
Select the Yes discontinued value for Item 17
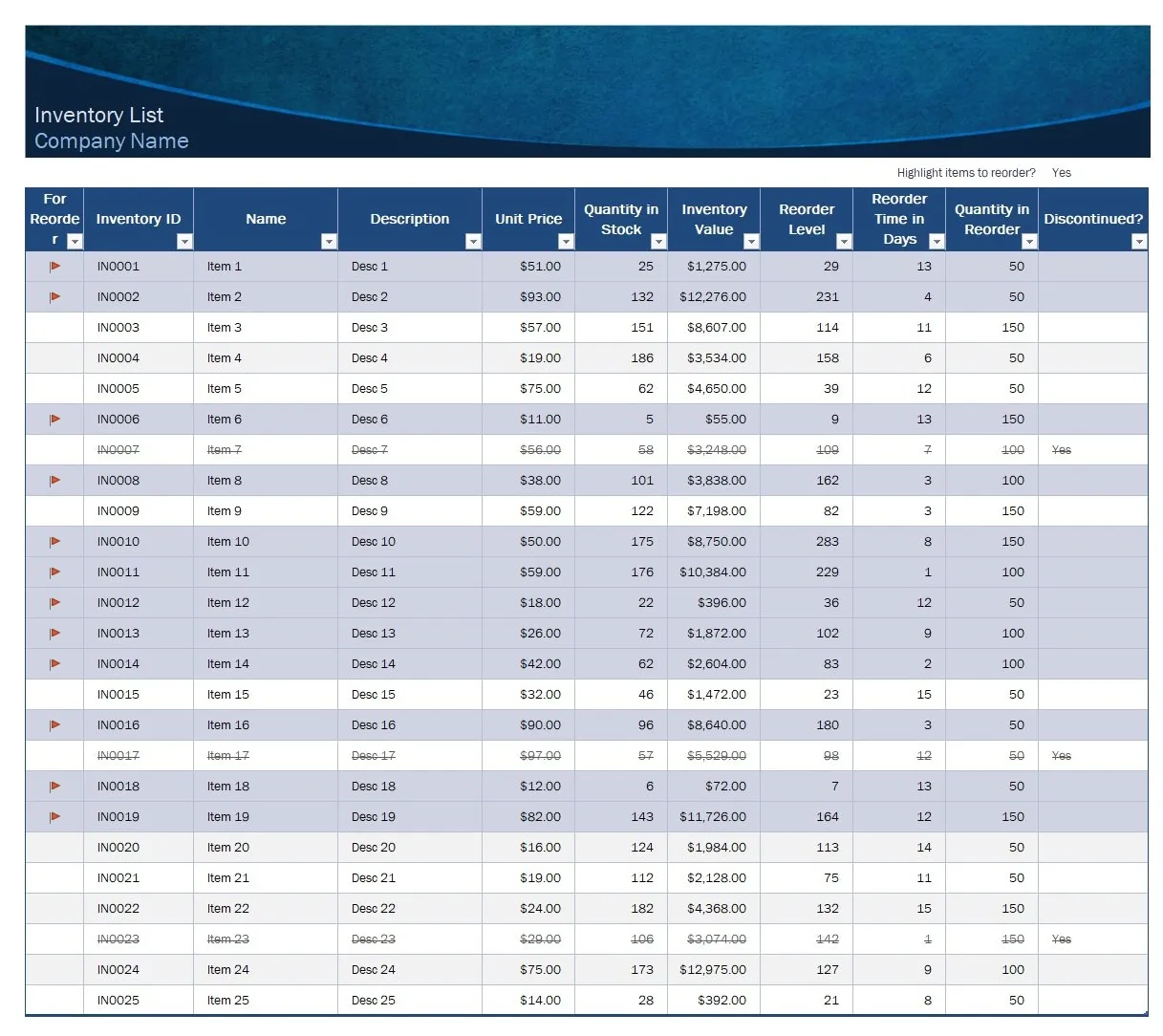pos(1062,755)
